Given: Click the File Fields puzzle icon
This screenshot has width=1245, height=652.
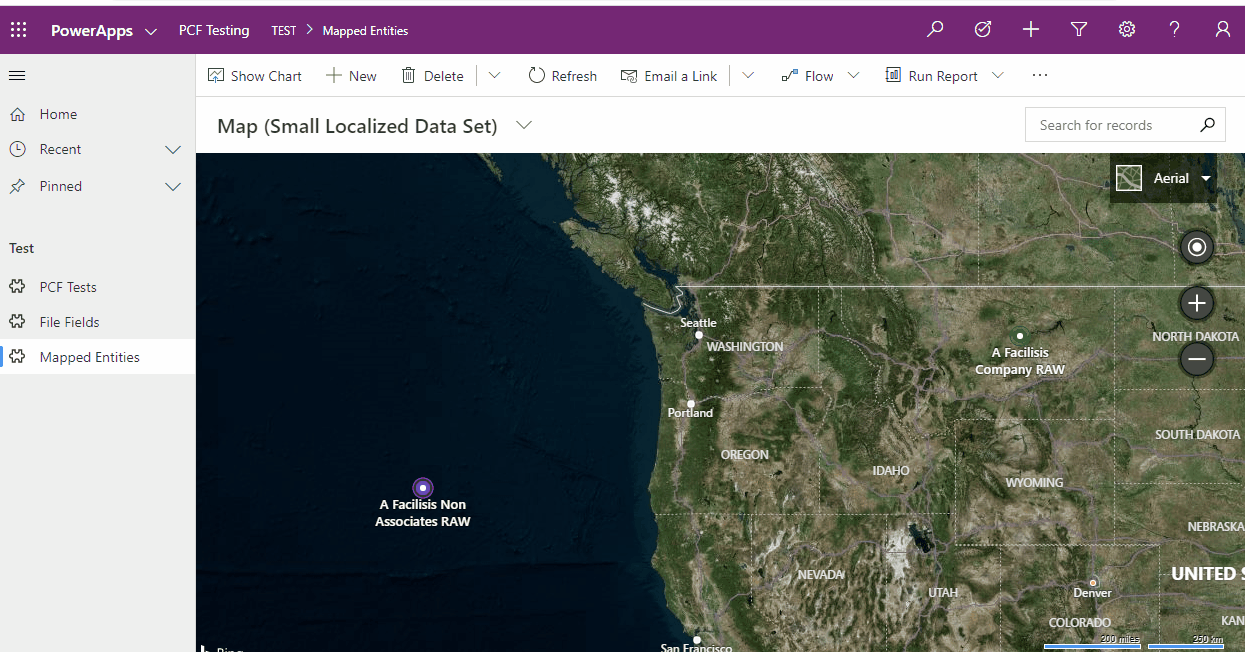Looking at the screenshot, I should pyautogui.click(x=17, y=322).
